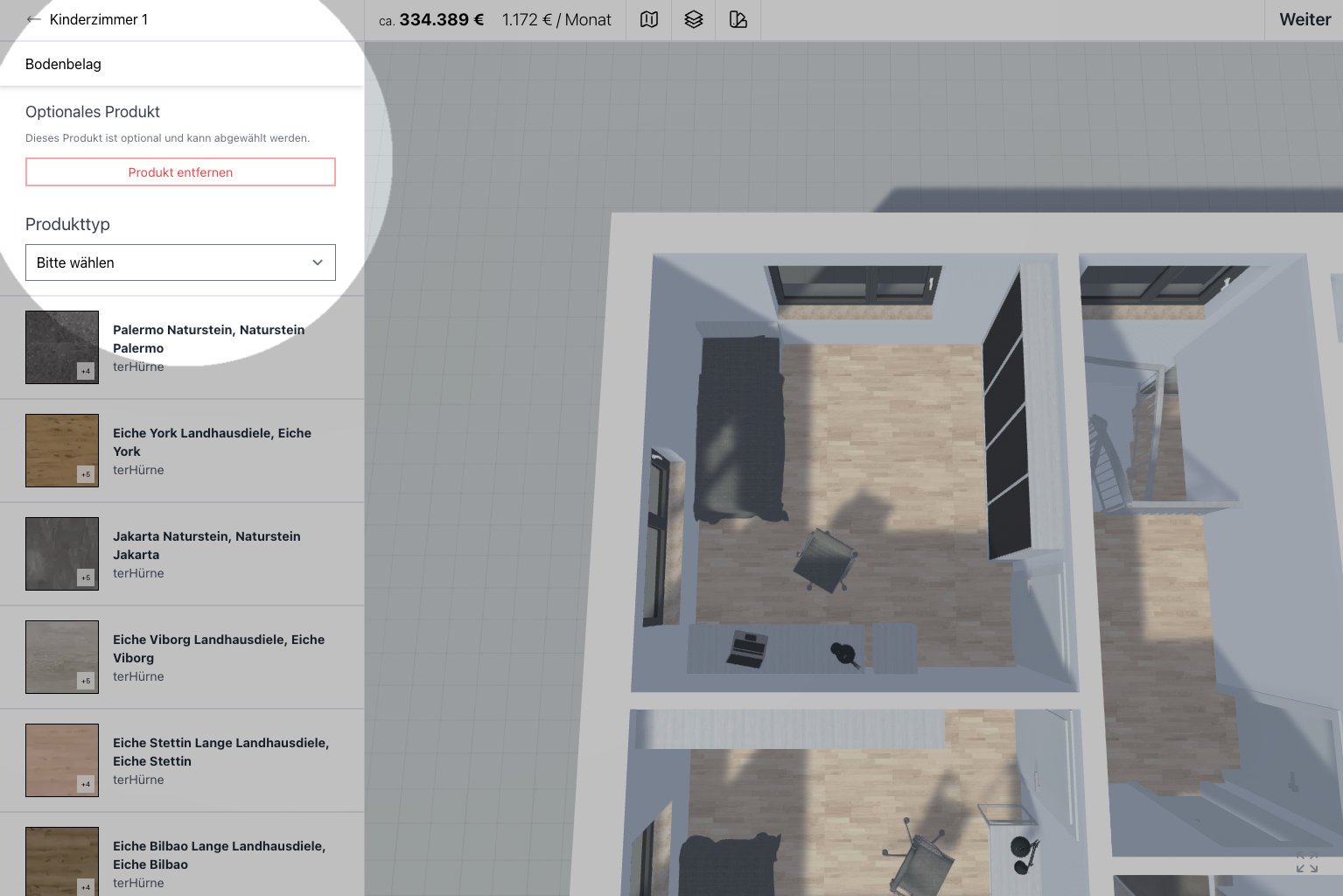Open the Produkttyp 'Bitte wählen' dropdown
Image resolution: width=1343 pixels, height=896 pixels.
(180, 262)
